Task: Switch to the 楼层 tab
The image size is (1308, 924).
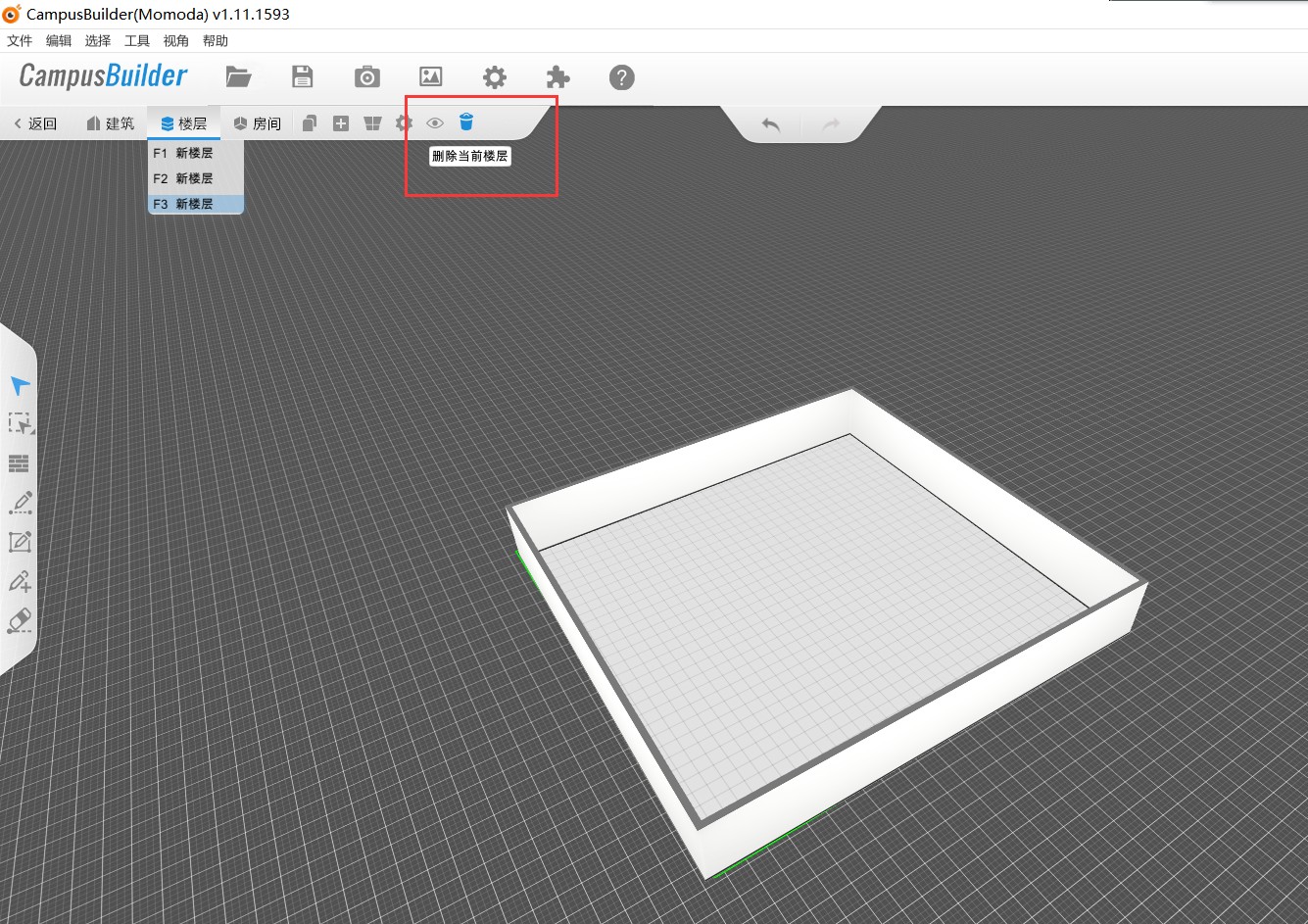Action: click(x=184, y=123)
